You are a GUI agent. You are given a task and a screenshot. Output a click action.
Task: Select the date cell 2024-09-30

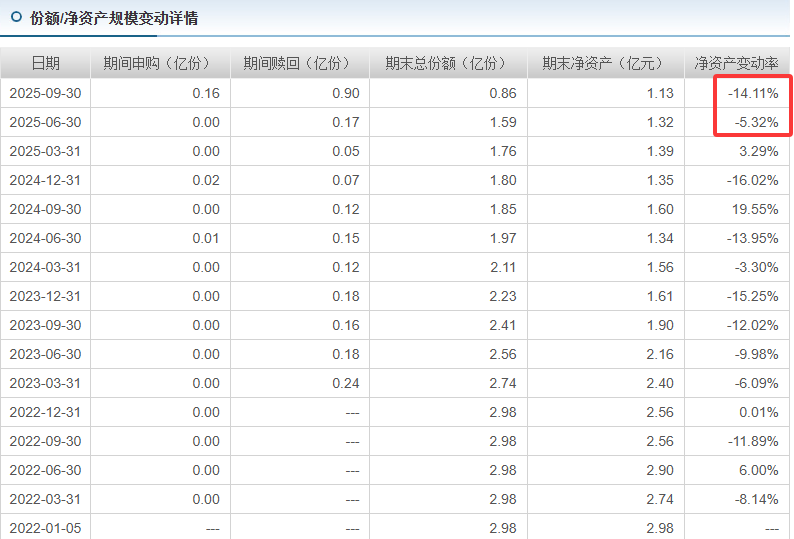coord(45,209)
